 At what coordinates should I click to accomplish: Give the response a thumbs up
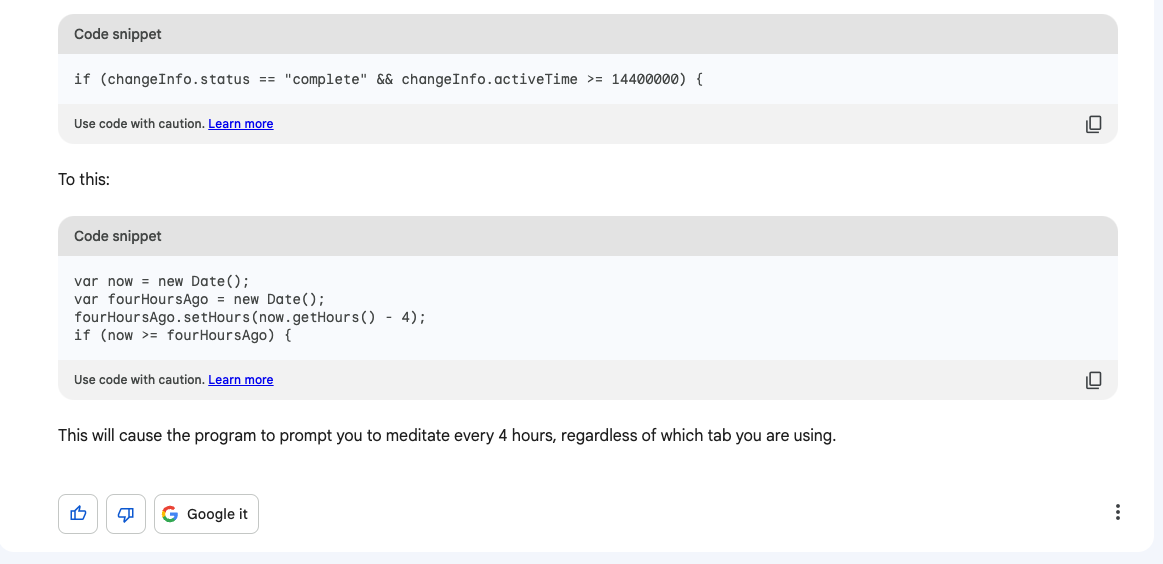[x=78, y=514]
